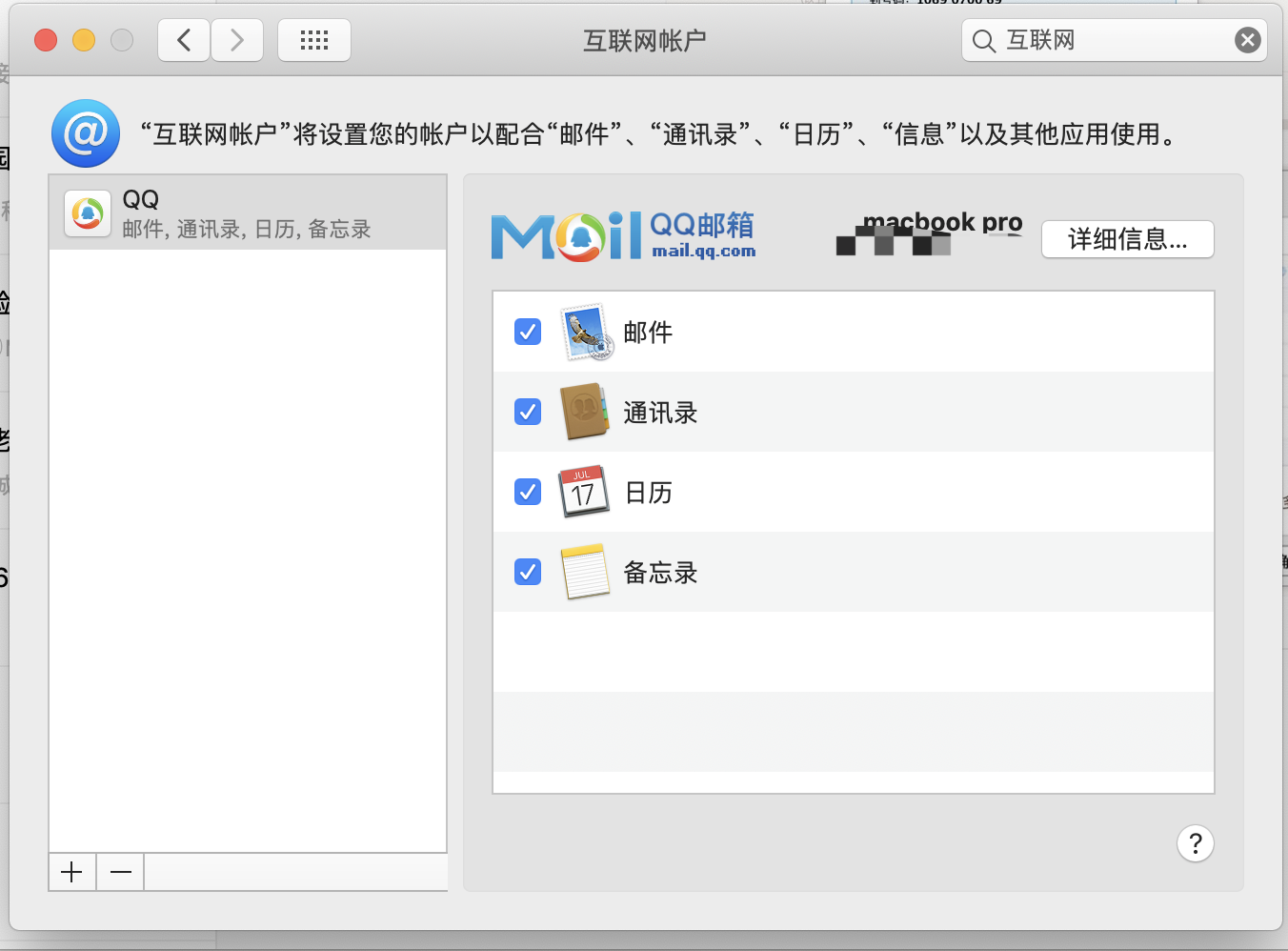The width and height of the screenshot is (1288, 951).
Task: Remove the selected account with the minus button
Action: 121,872
